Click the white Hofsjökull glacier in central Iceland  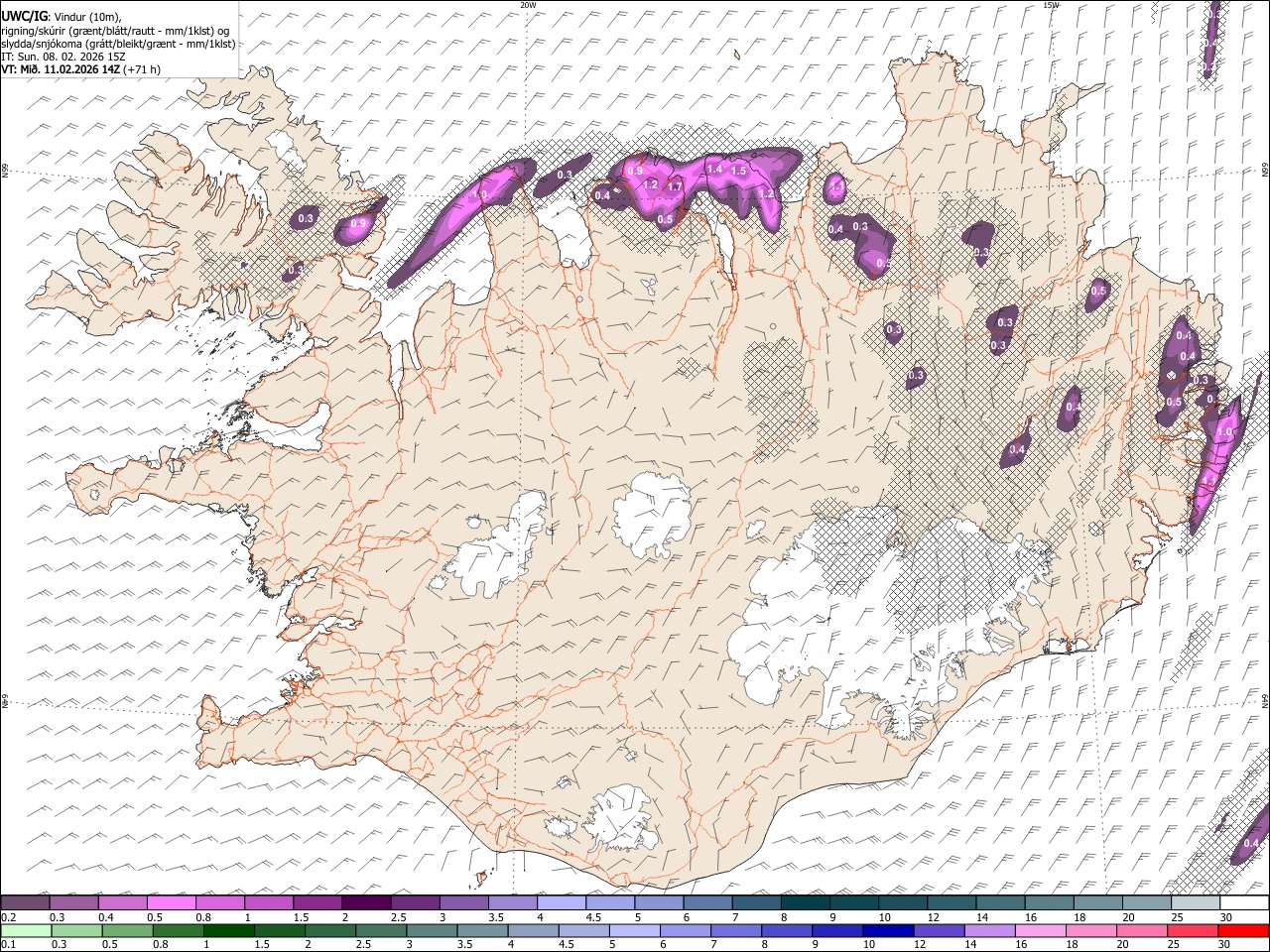click(653, 515)
